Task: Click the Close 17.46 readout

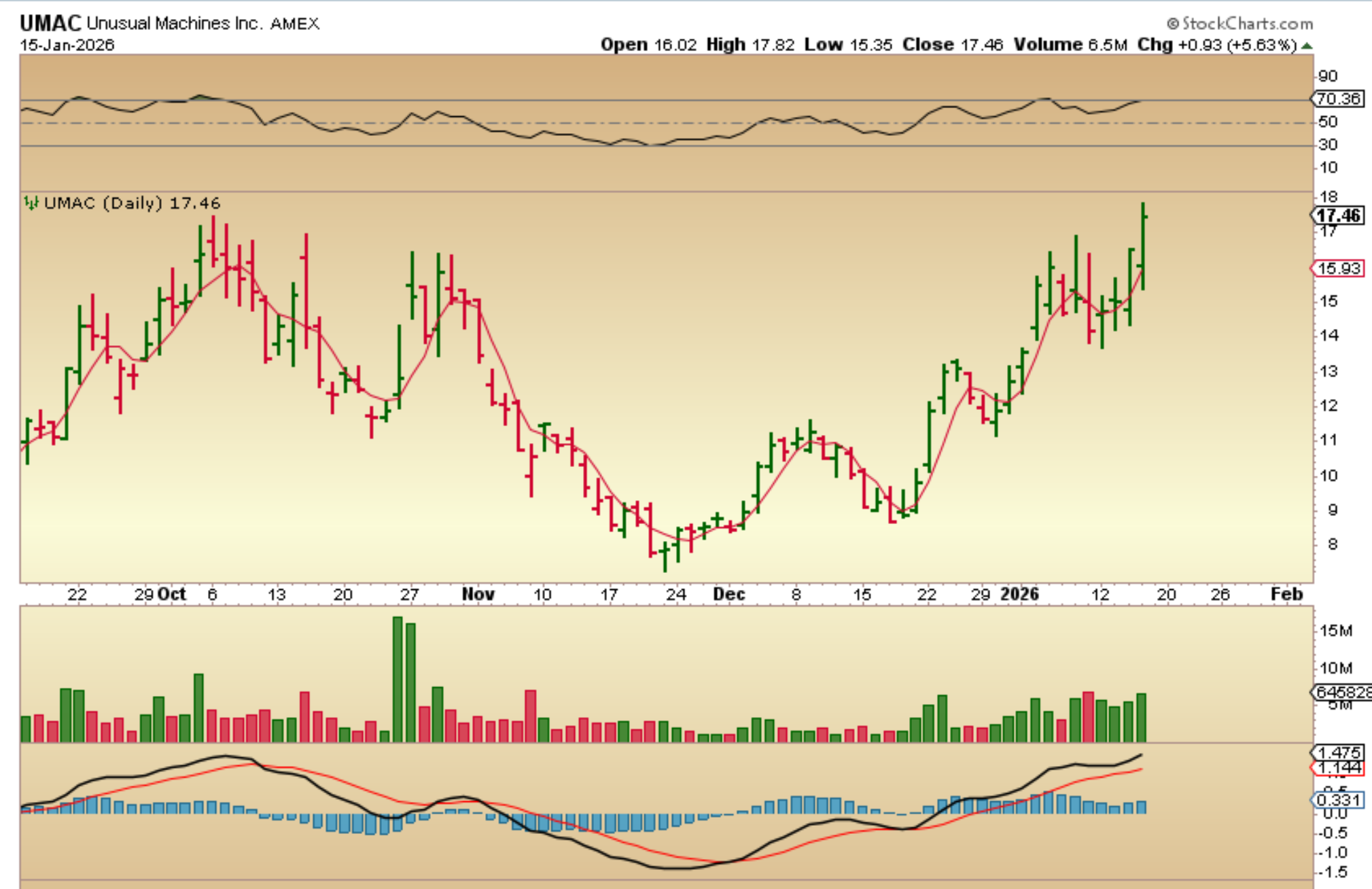Action: click(x=952, y=45)
